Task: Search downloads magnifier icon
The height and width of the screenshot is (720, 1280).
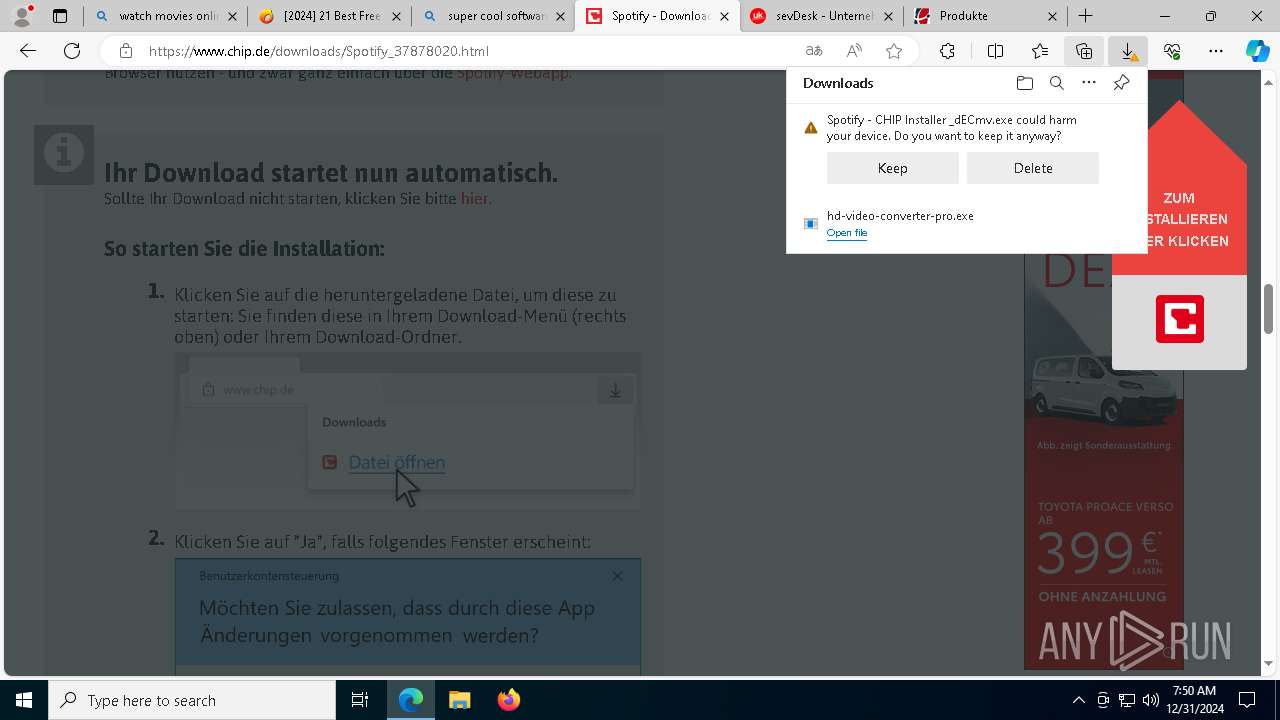Action: tap(1056, 83)
